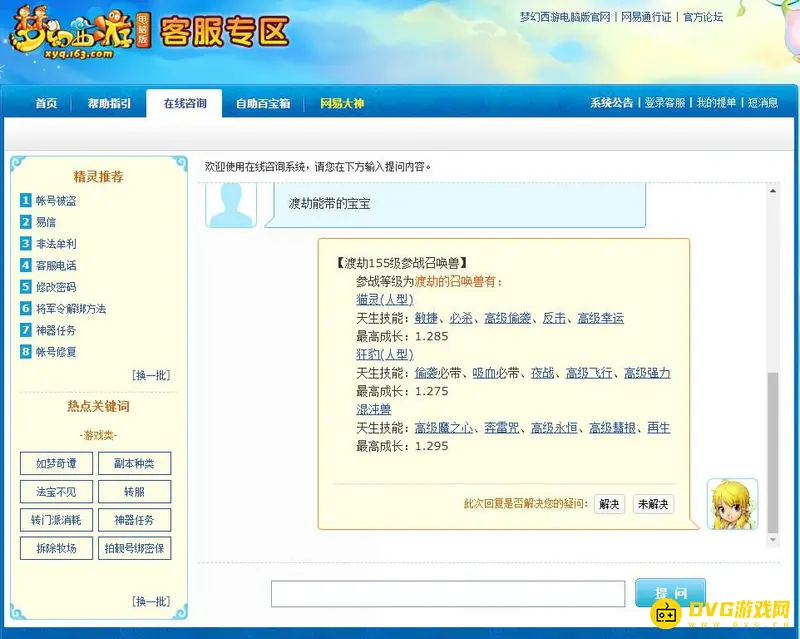
Task: Open the 高级永恒 skill link
Action: tap(554, 428)
